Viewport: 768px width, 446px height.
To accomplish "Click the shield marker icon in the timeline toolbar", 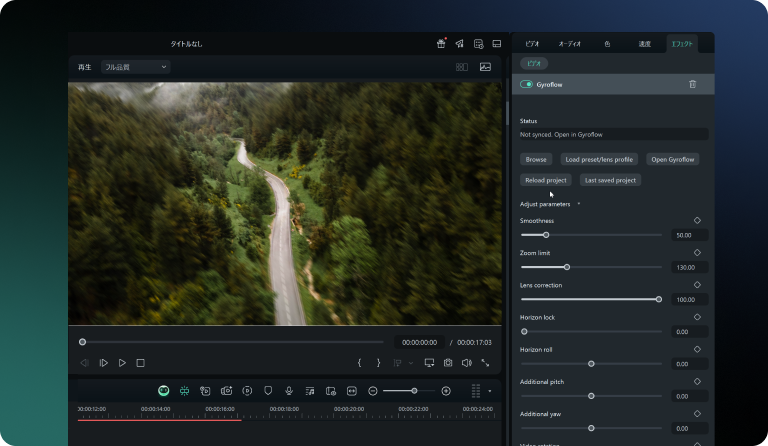I will (268, 391).
